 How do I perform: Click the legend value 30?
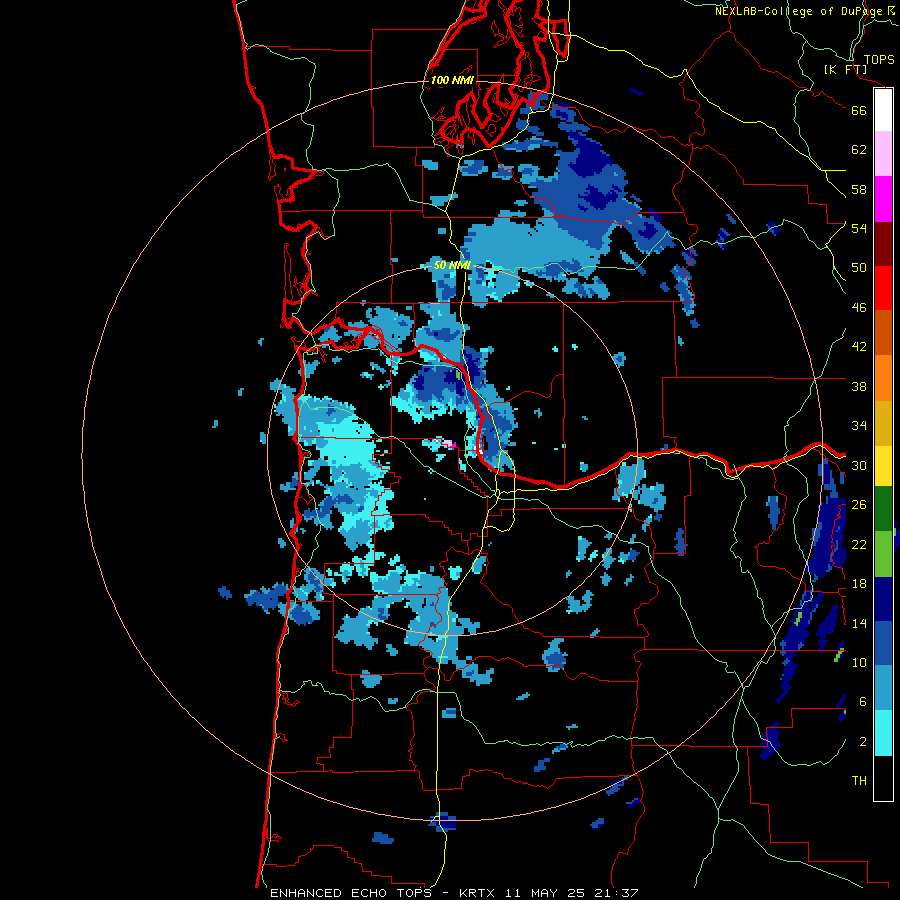[859, 465]
